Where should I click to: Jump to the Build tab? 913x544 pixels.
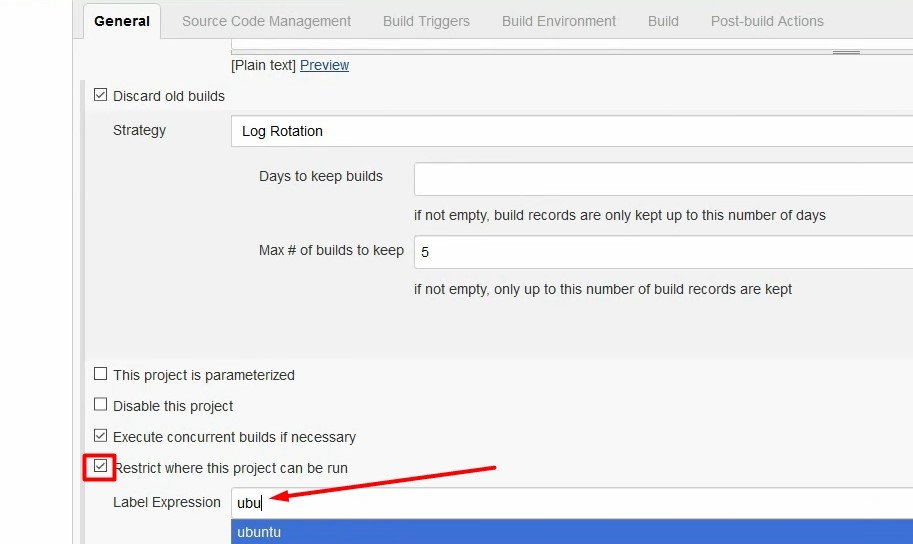[663, 21]
